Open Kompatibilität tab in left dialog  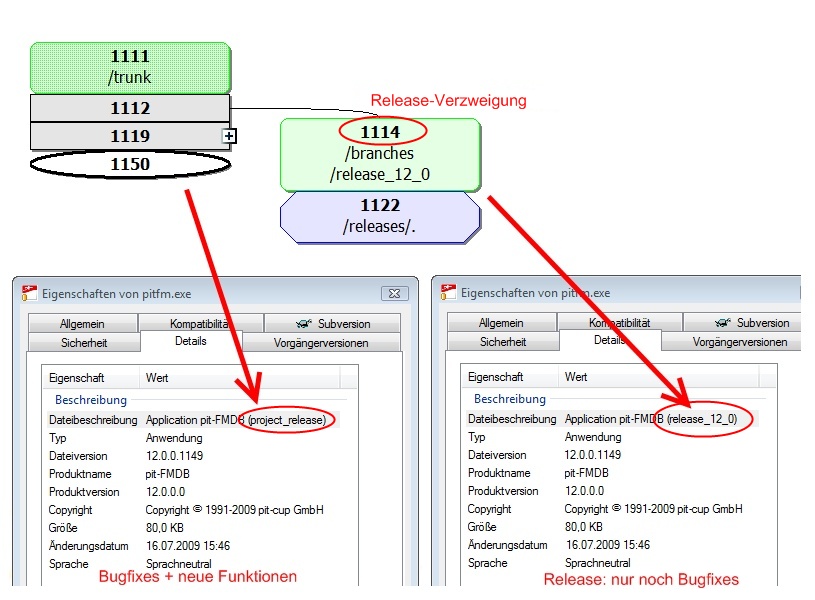[201, 323]
